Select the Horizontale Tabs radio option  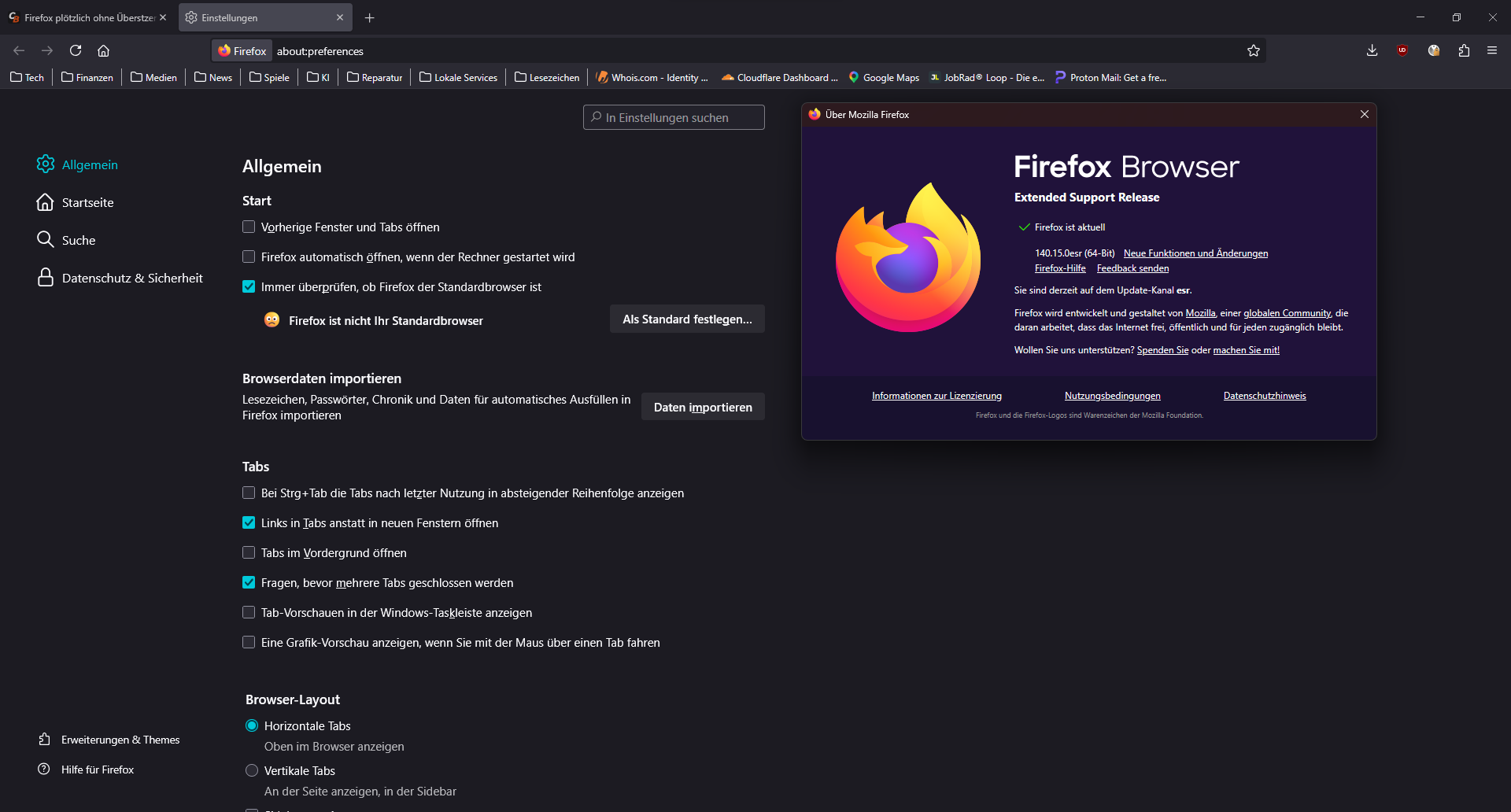tap(252, 725)
